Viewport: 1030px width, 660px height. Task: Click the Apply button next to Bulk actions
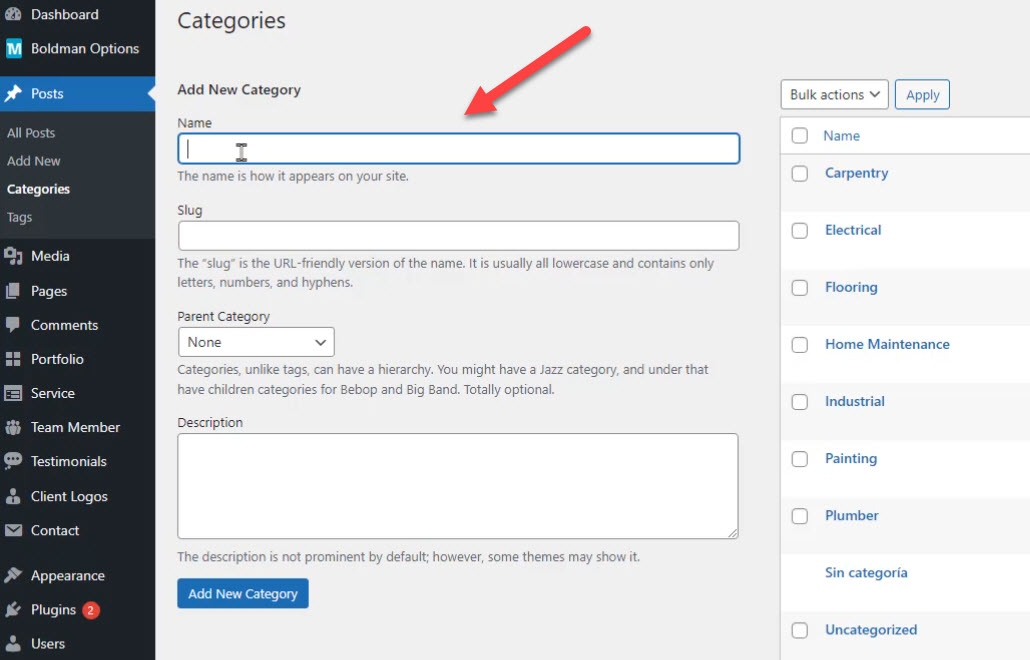tap(922, 95)
